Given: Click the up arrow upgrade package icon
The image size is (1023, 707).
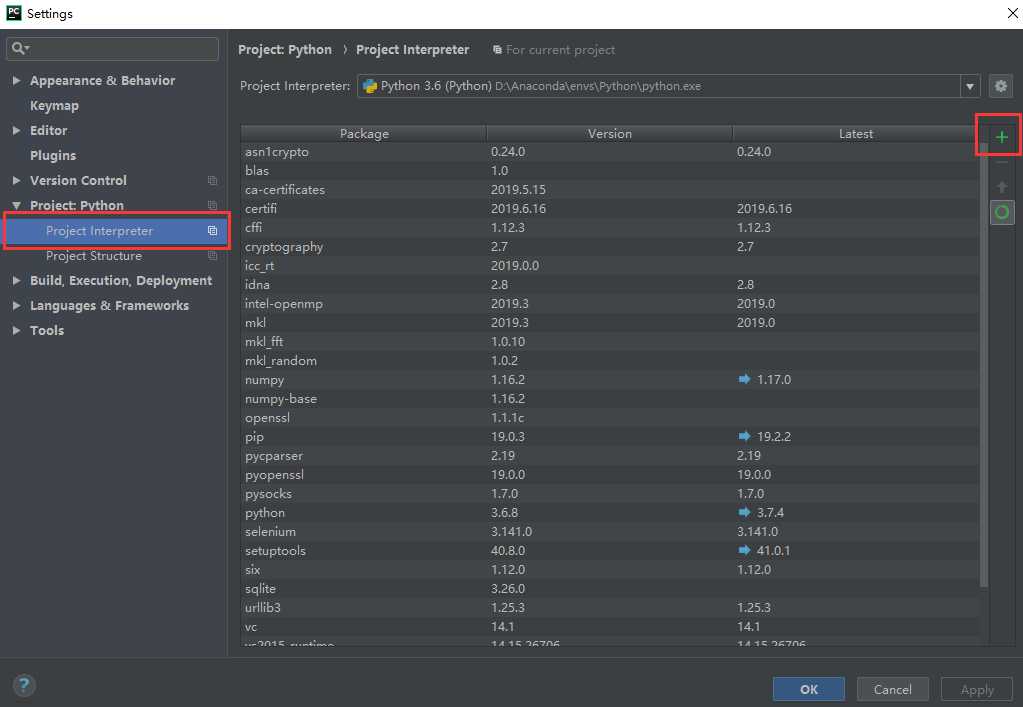Looking at the screenshot, I should pyautogui.click(x=1001, y=187).
